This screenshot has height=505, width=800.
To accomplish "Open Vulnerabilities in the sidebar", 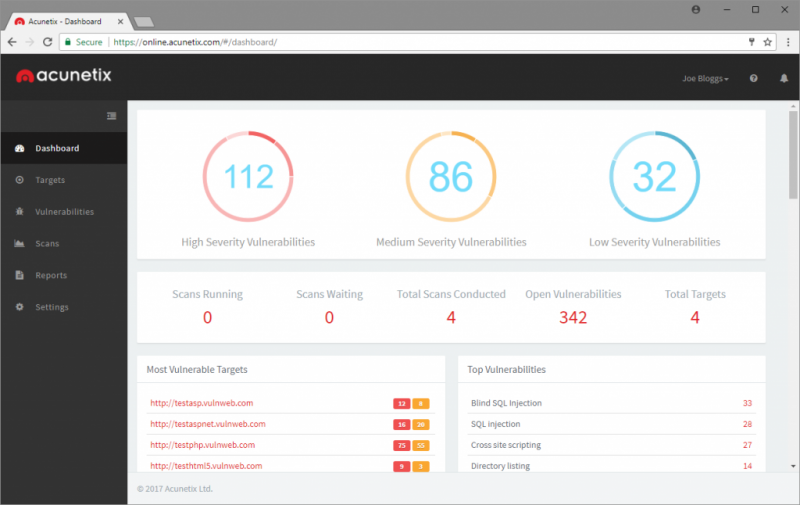I will point(64,212).
